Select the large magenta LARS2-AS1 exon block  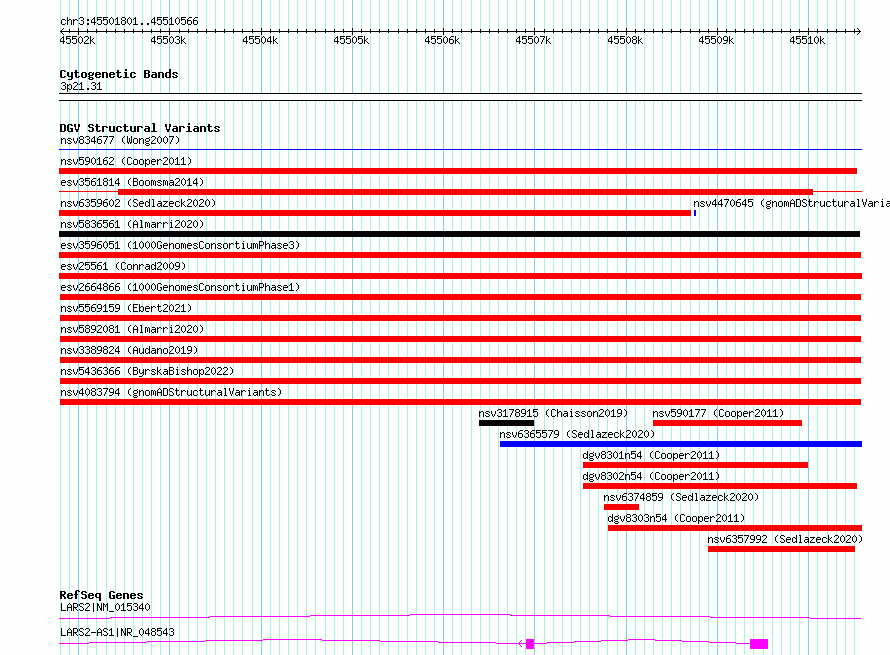pos(759,644)
